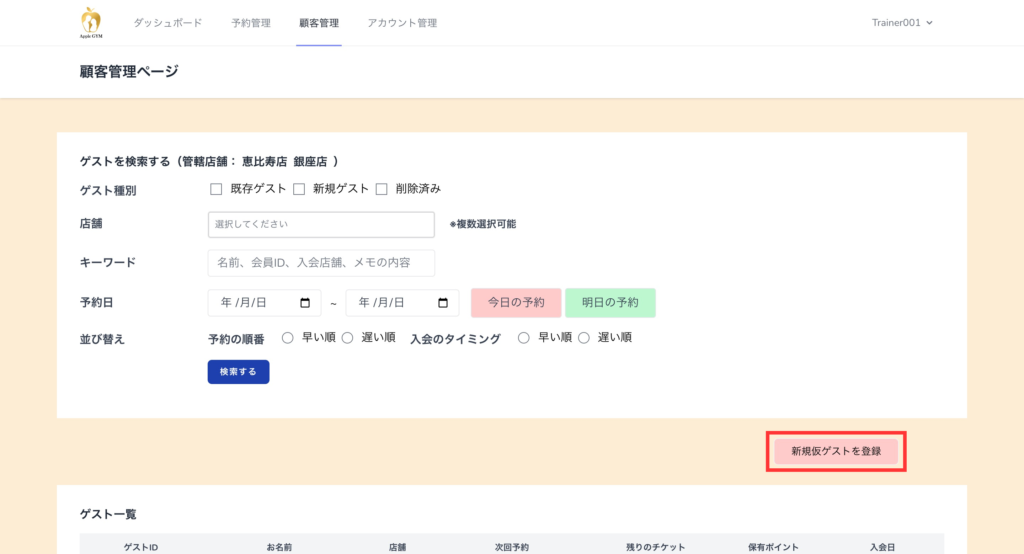This screenshot has width=1024, height=554.
Task: Filter by 今日の予約 pink button
Action: click(x=516, y=303)
